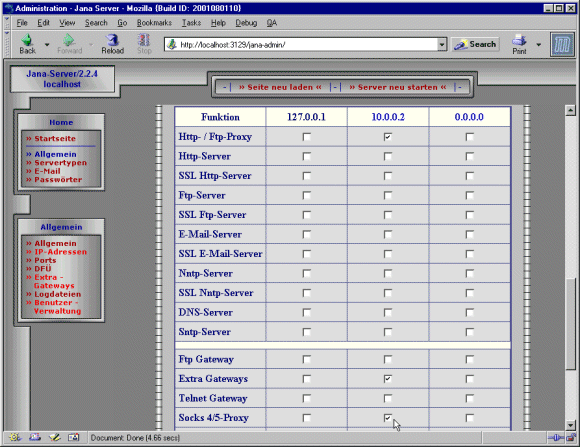Uncheck Socks 4/5-Proxy for 10.0.0.2
This screenshot has width=580, height=447.
(388, 418)
